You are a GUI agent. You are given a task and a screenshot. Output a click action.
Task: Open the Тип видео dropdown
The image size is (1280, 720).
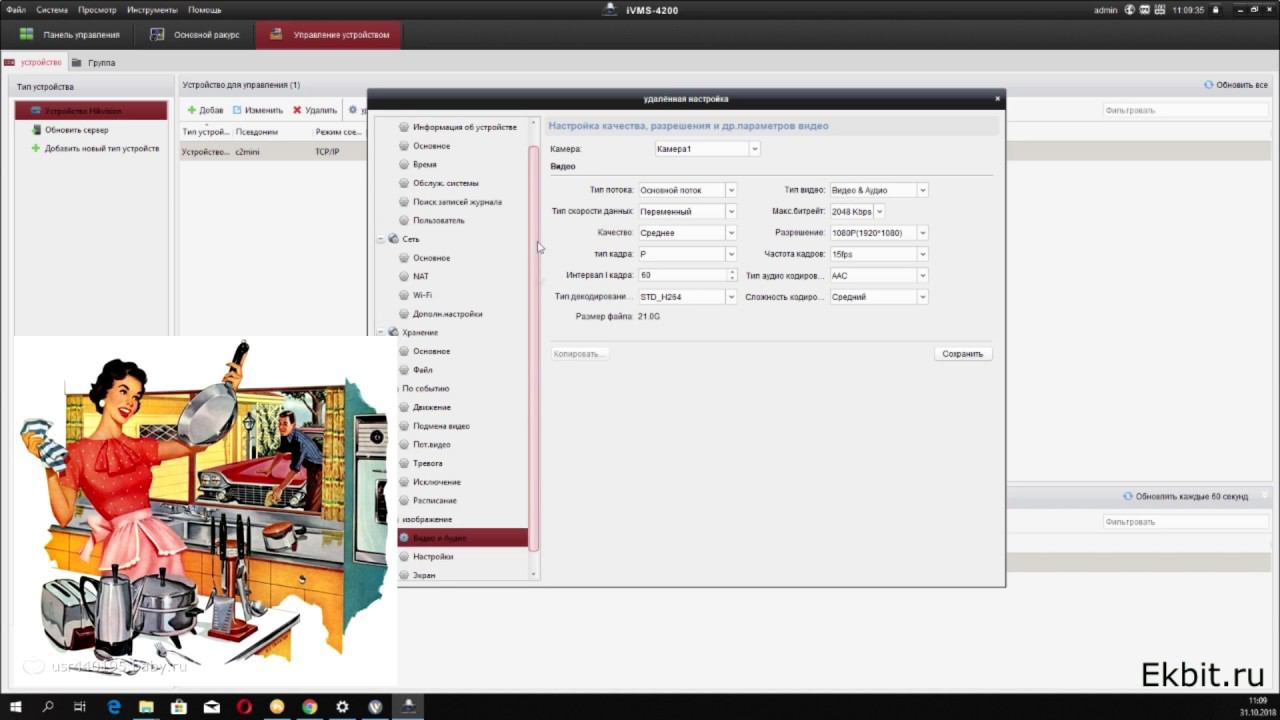[879, 190]
